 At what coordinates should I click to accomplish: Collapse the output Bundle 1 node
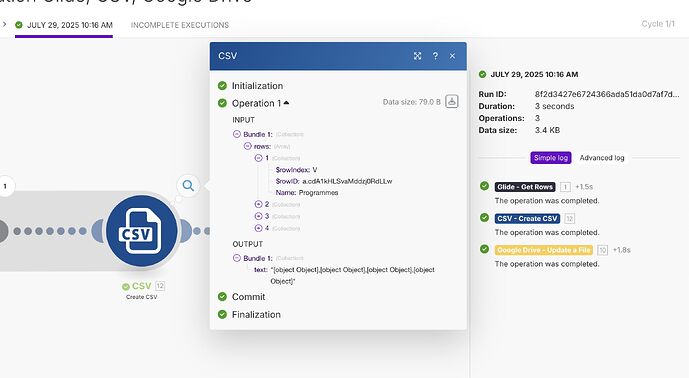pyautogui.click(x=237, y=258)
